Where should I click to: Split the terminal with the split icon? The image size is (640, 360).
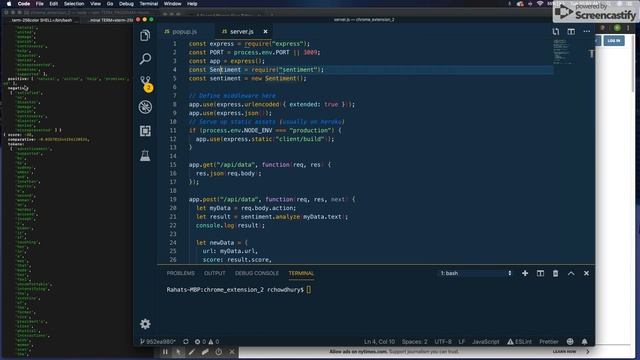click(540, 273)
